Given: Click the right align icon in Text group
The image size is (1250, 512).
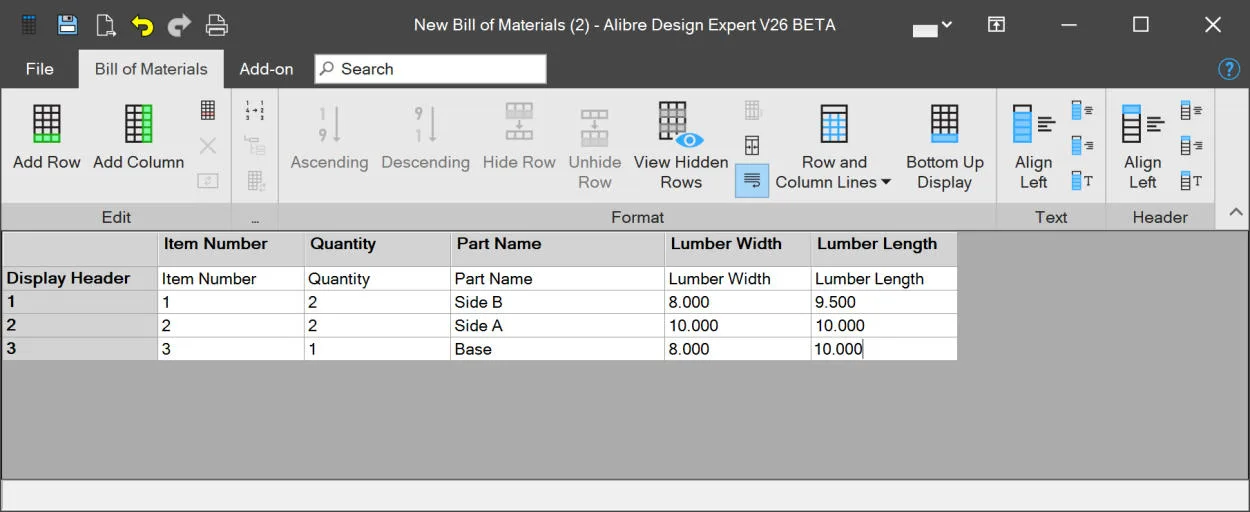Looking at the screenshot, I should click(1082, 146).
